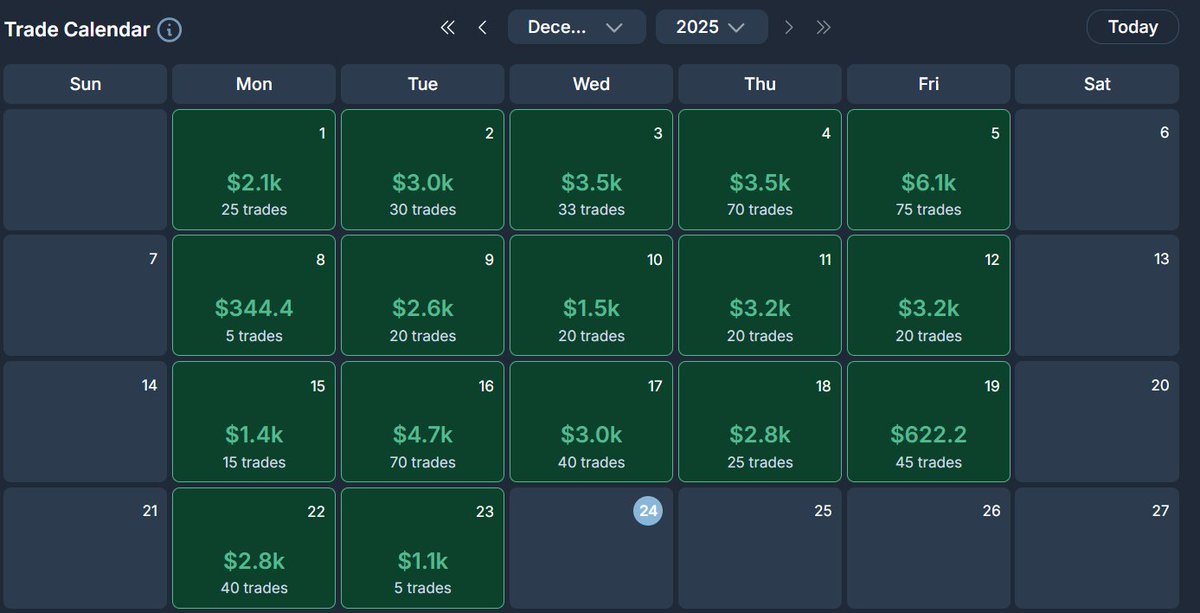The image size is (1200, 613).
Task: Click the Trade Calendar info icon
Action: pos(170,30)
